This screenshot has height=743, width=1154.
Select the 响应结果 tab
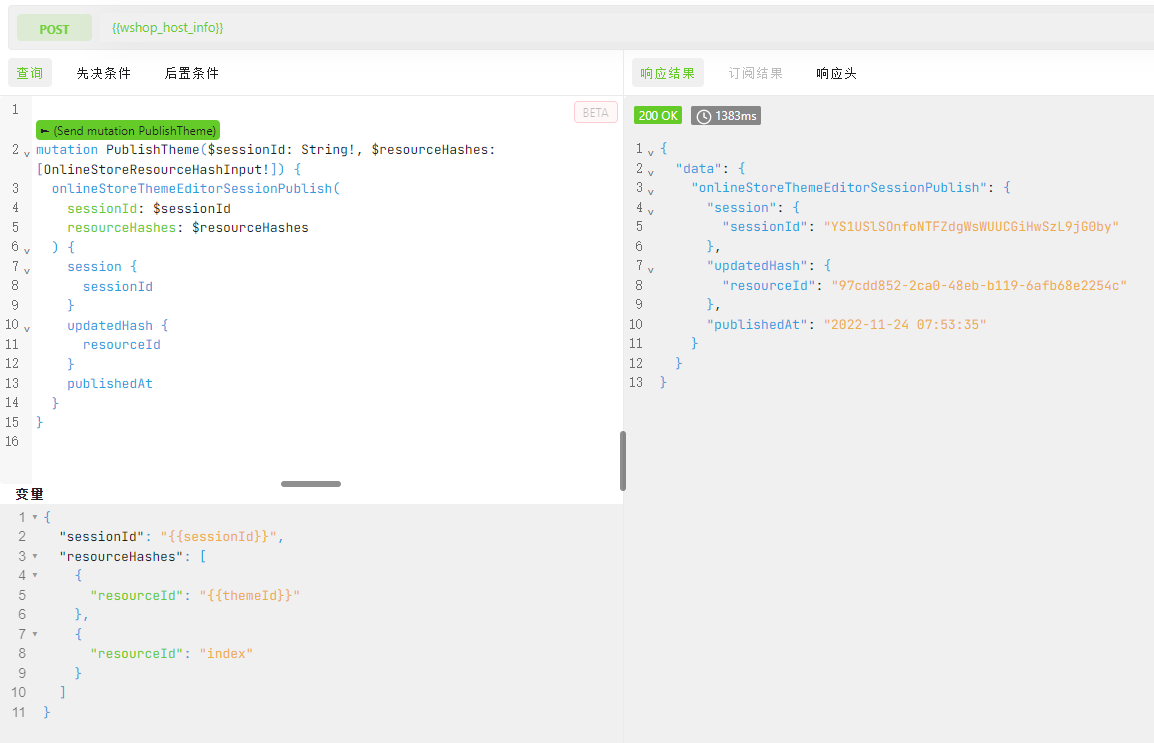(668, 73)
